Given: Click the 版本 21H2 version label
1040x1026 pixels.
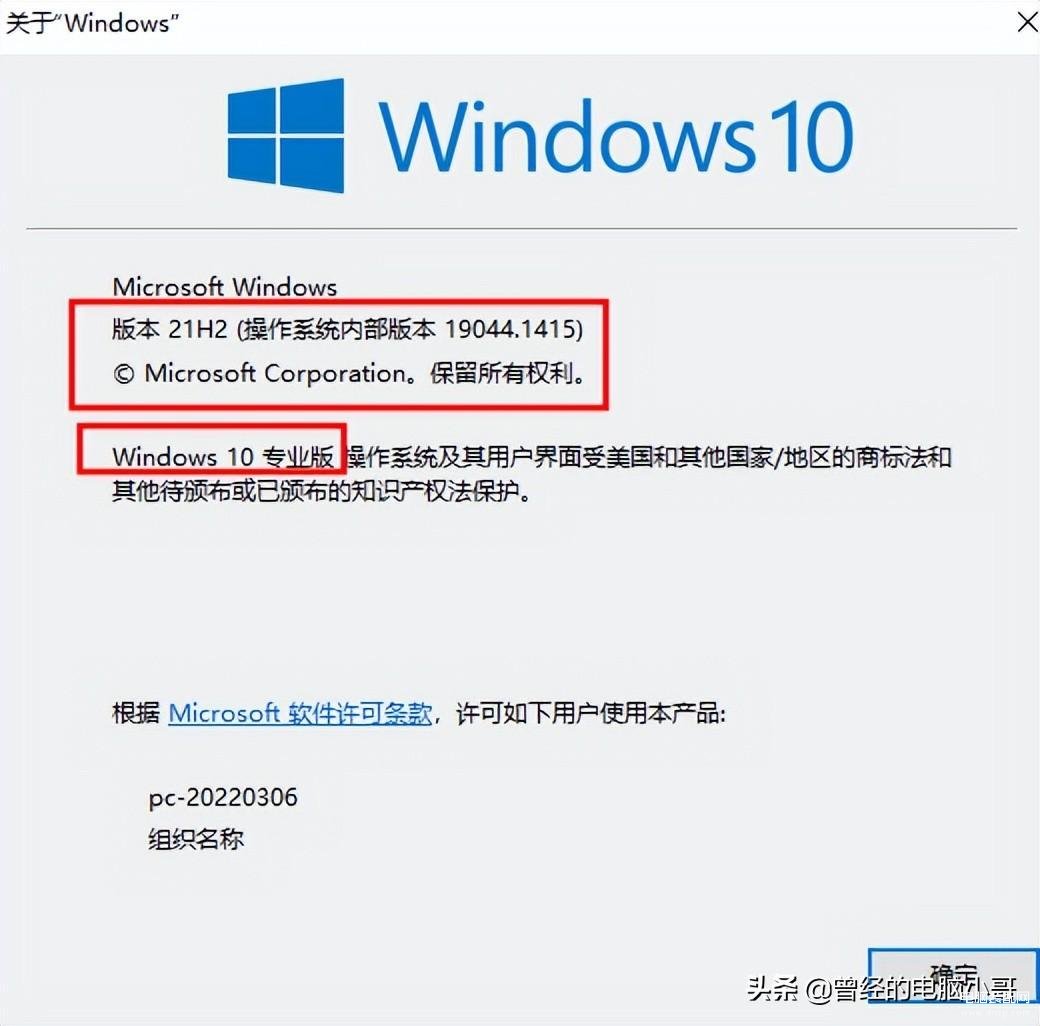Looking at the screenshot, I should (170, 329).
